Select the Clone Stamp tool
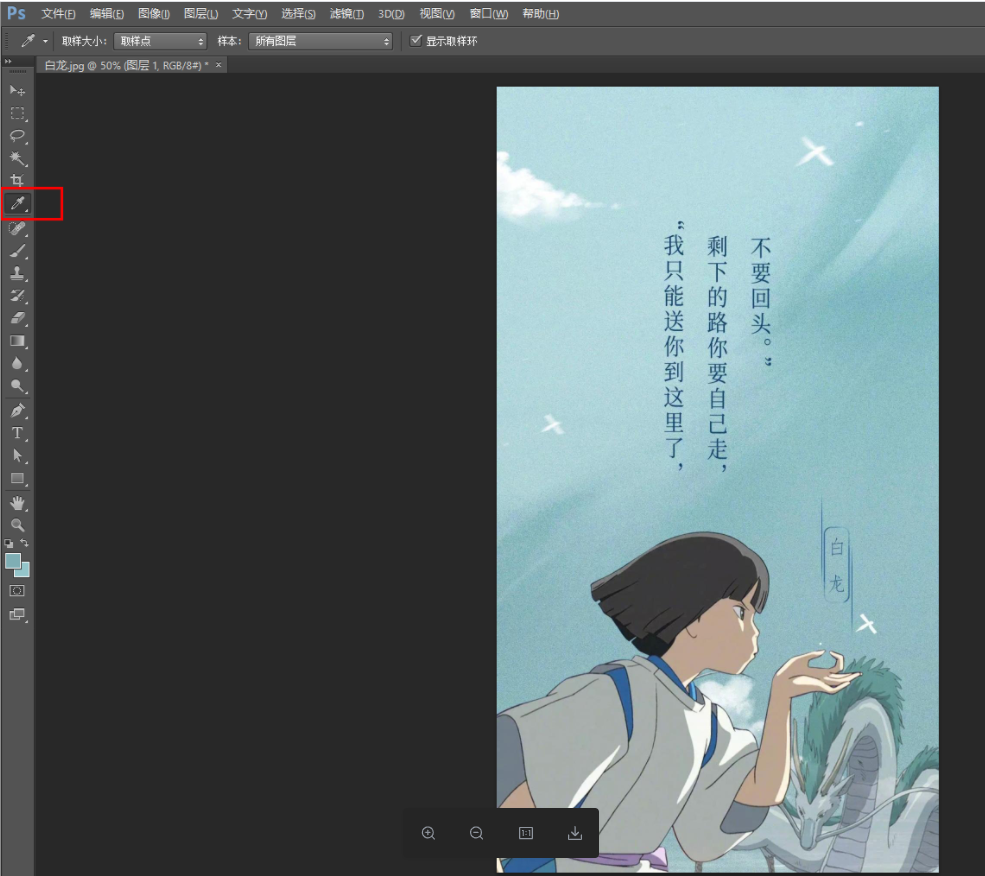This screenshot has height=876, width=985. click(15, 273)
